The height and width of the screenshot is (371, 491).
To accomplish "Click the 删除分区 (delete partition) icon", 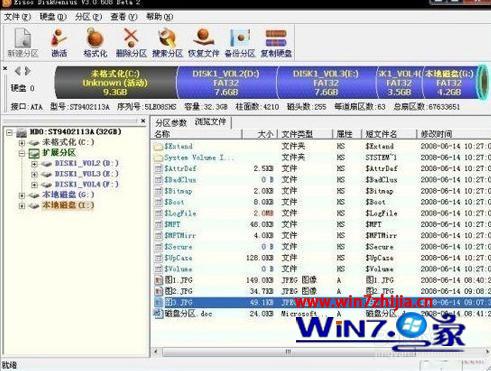I will coord(131,43).
